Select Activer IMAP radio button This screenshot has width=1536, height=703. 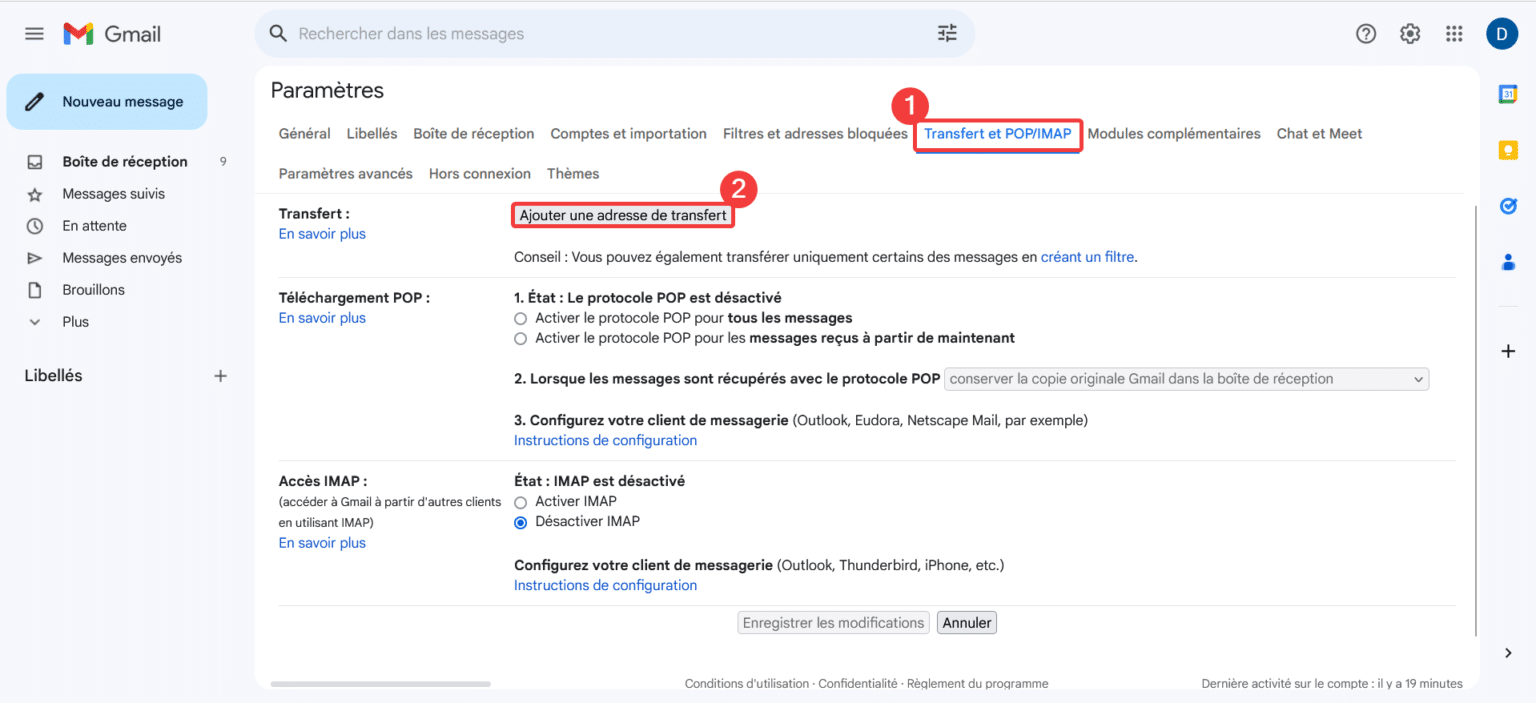(520, 502)
